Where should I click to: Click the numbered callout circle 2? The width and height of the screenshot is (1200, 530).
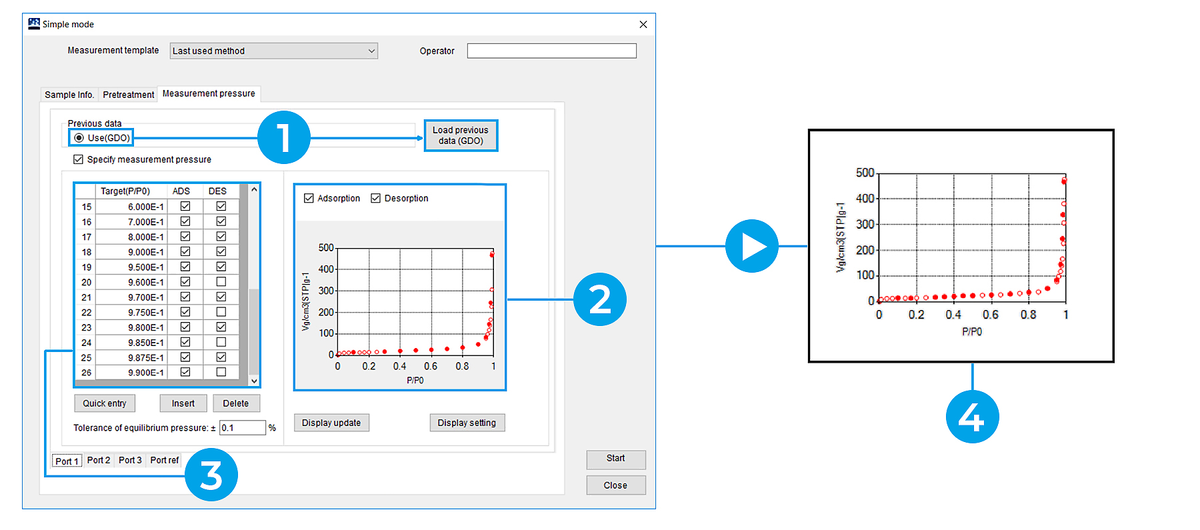coord(600,298)
